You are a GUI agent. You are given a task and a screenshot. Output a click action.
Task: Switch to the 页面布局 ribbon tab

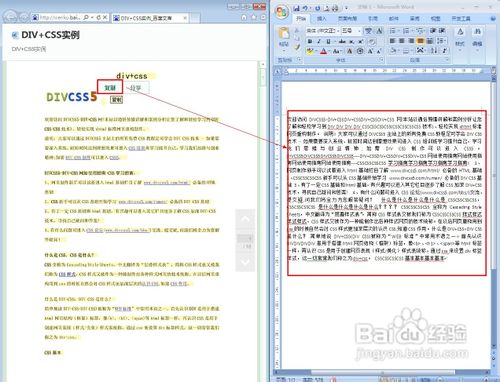click(347, 19)
